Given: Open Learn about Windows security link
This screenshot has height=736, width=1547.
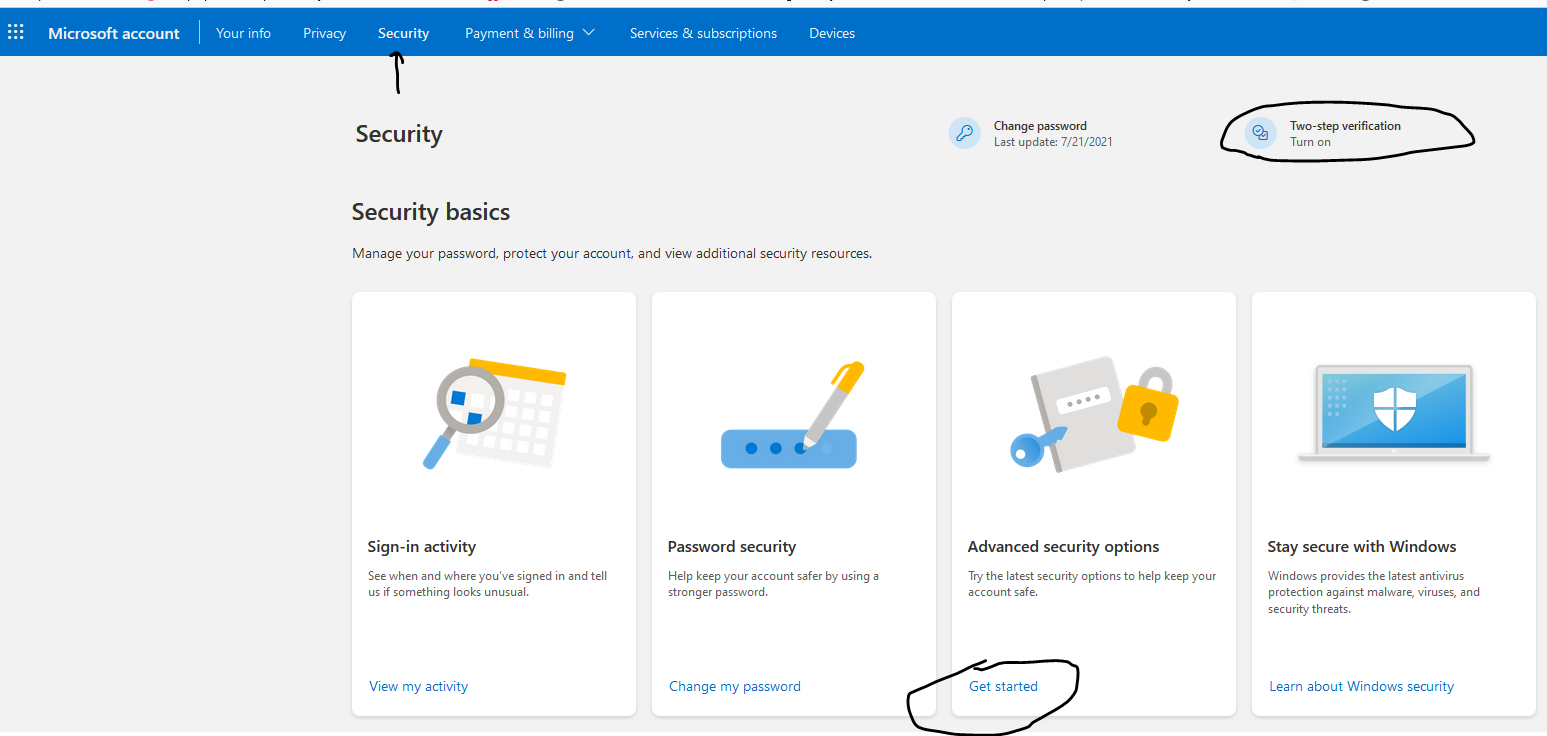Looking at the screenshot, I should point(1362,686).
